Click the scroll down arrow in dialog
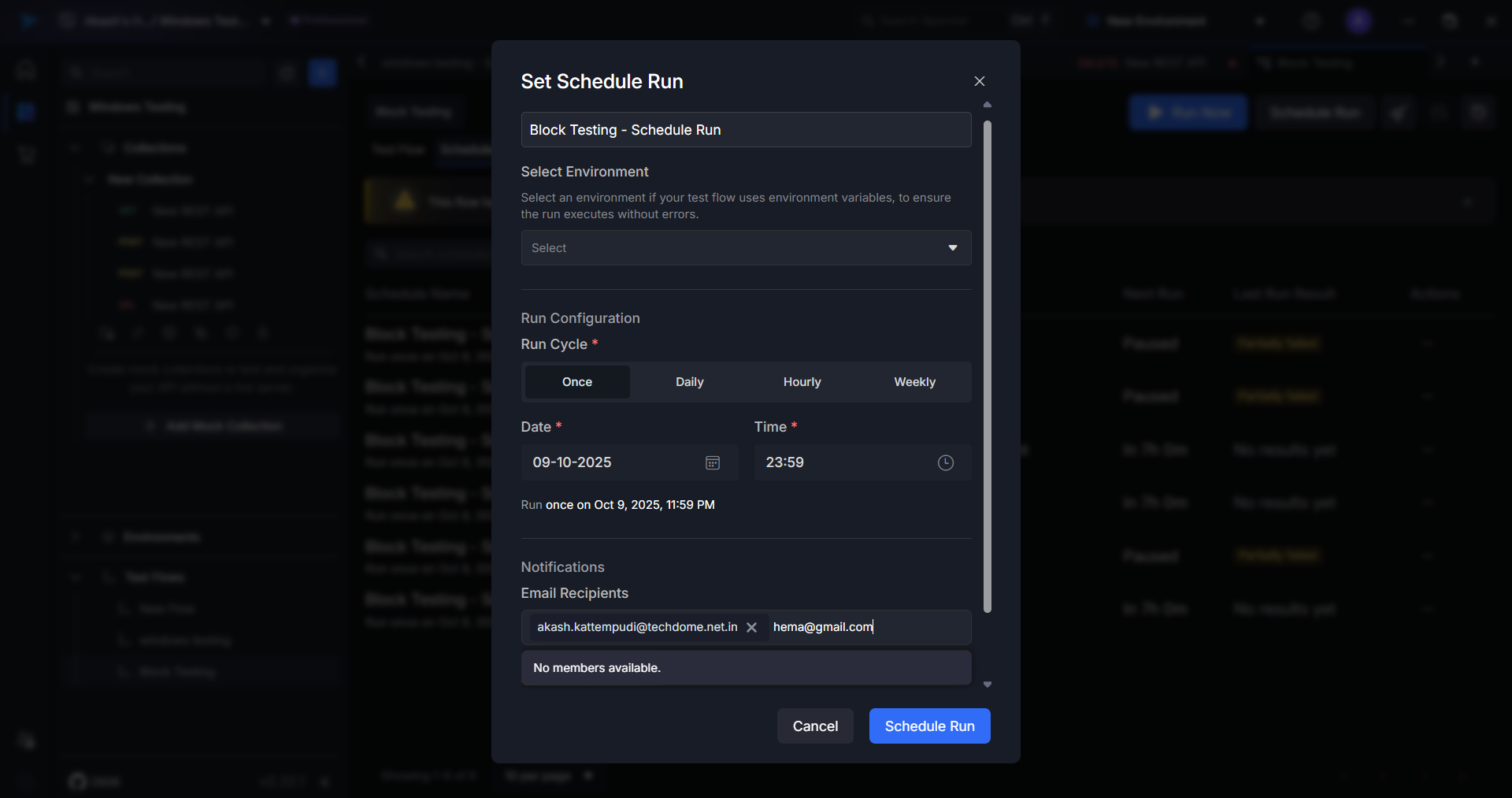Screen dimensions: 1512x798 click(x=987, y=685)
